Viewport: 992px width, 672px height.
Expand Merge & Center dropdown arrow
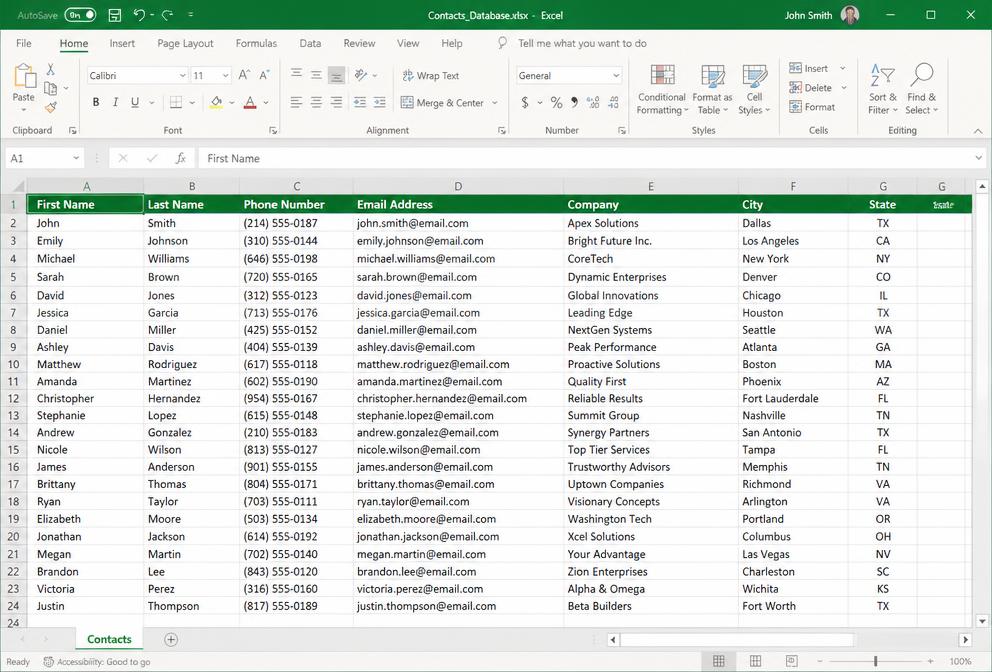pyautogui.click(x=495, y=103)
